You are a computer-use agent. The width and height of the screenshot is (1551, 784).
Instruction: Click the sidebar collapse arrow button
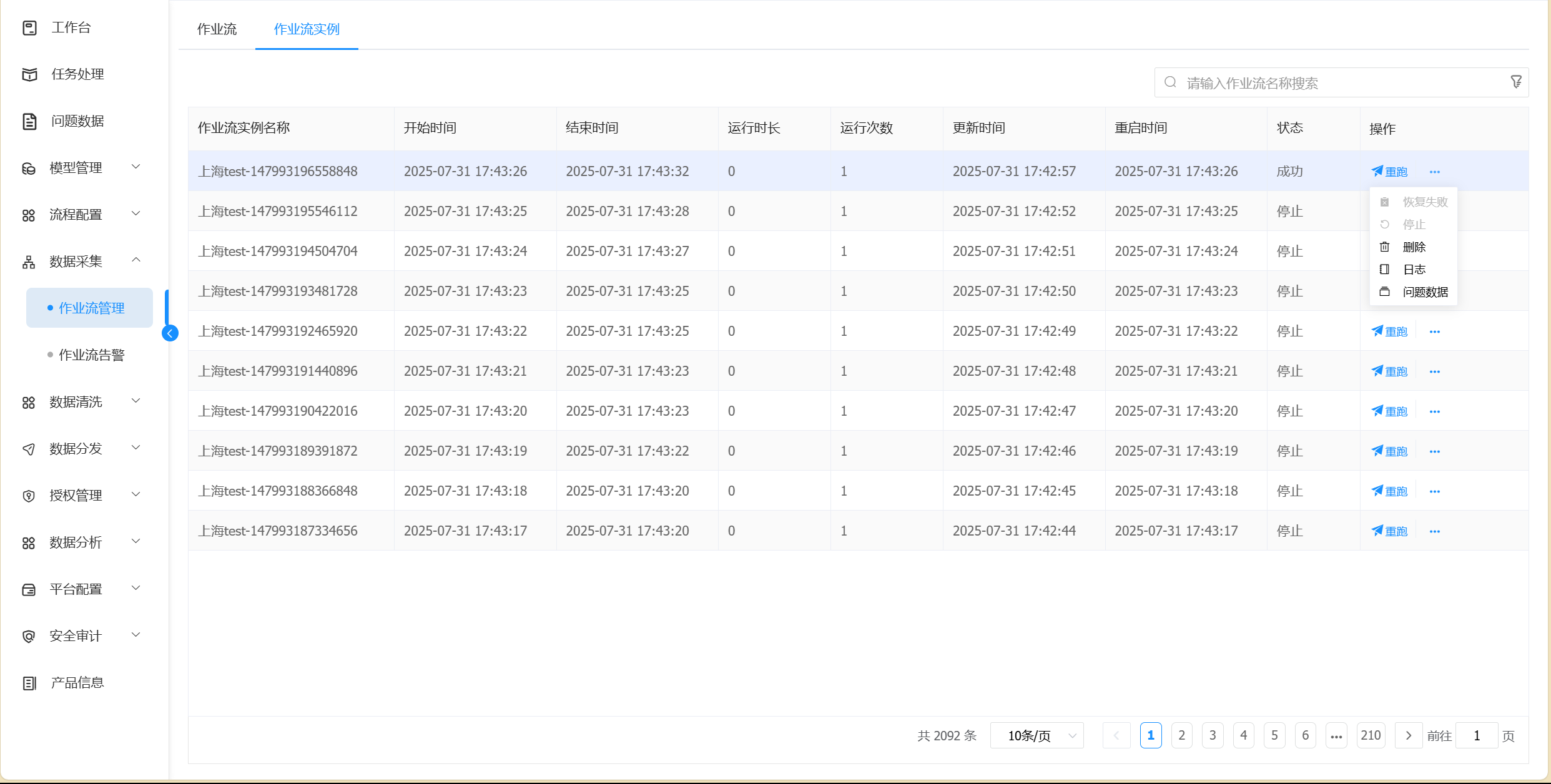170,333
